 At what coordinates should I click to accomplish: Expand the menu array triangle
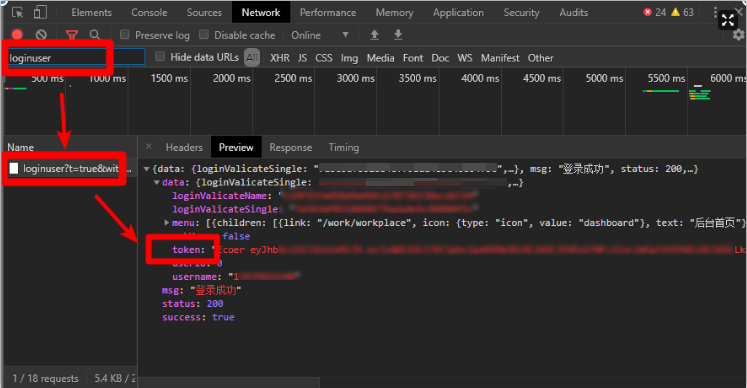(166, 223)
